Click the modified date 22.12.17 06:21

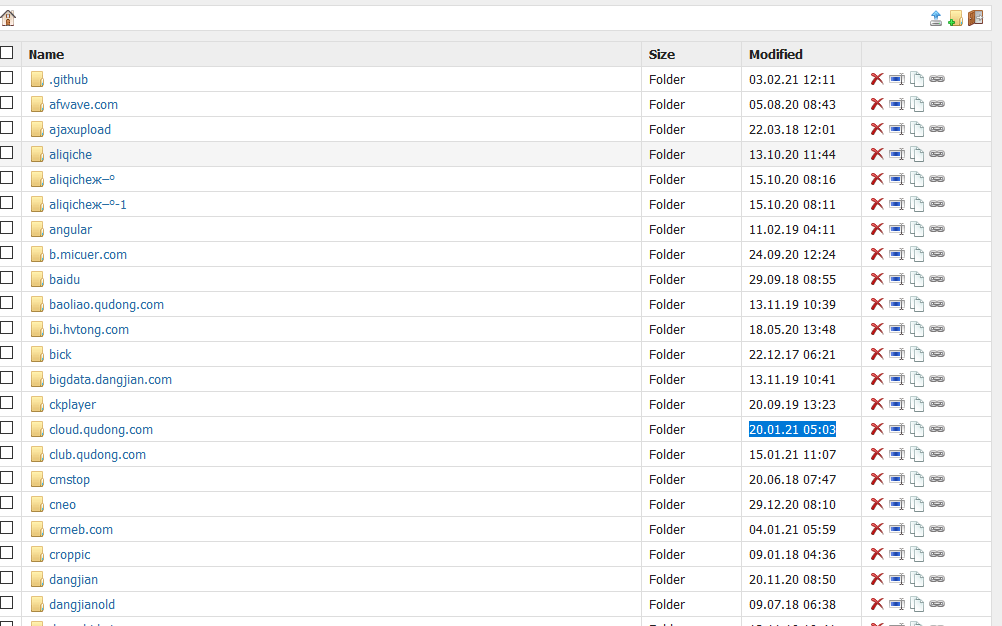tap(792, 355)
